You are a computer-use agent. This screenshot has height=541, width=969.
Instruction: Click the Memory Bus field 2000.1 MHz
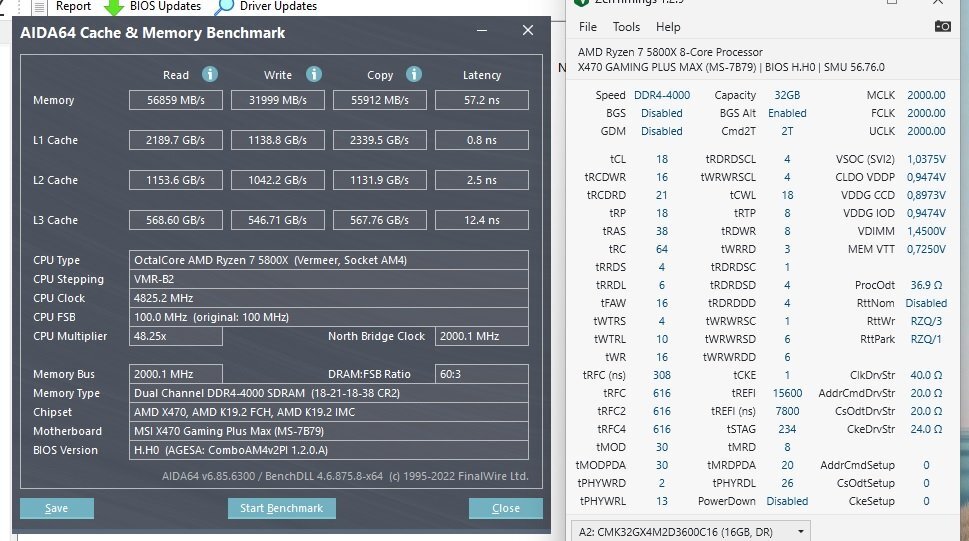176,374
